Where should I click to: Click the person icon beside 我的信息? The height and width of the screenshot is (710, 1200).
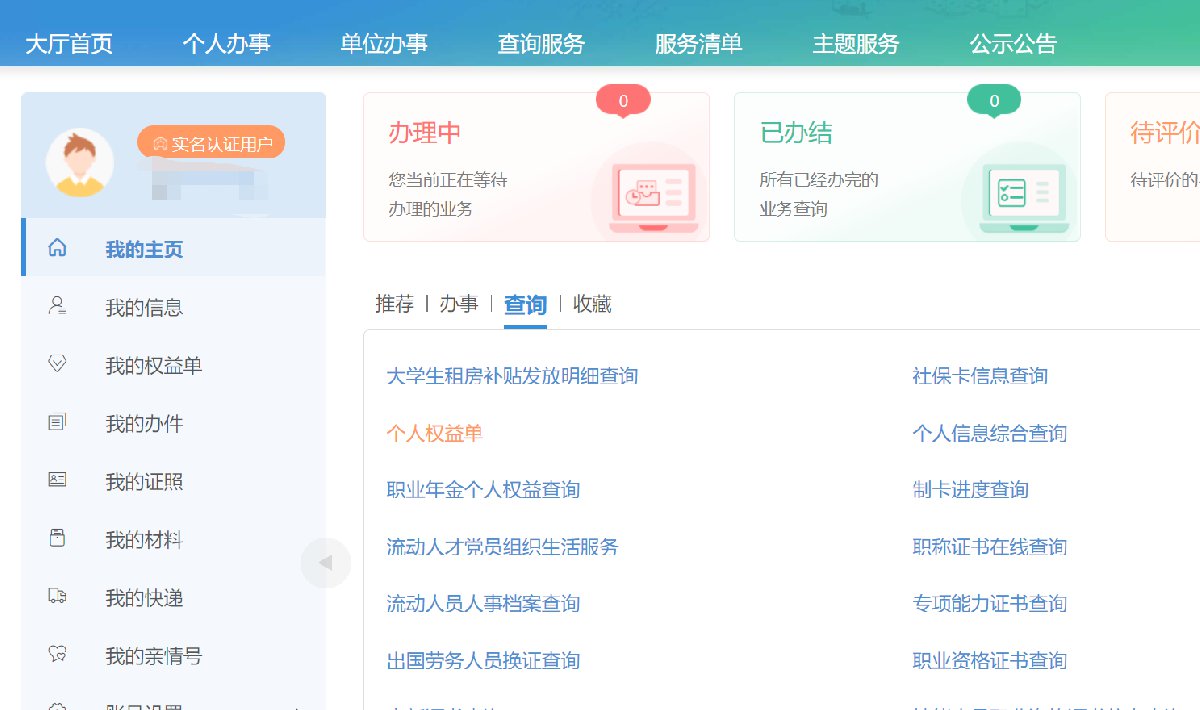[x=57, y=306]
